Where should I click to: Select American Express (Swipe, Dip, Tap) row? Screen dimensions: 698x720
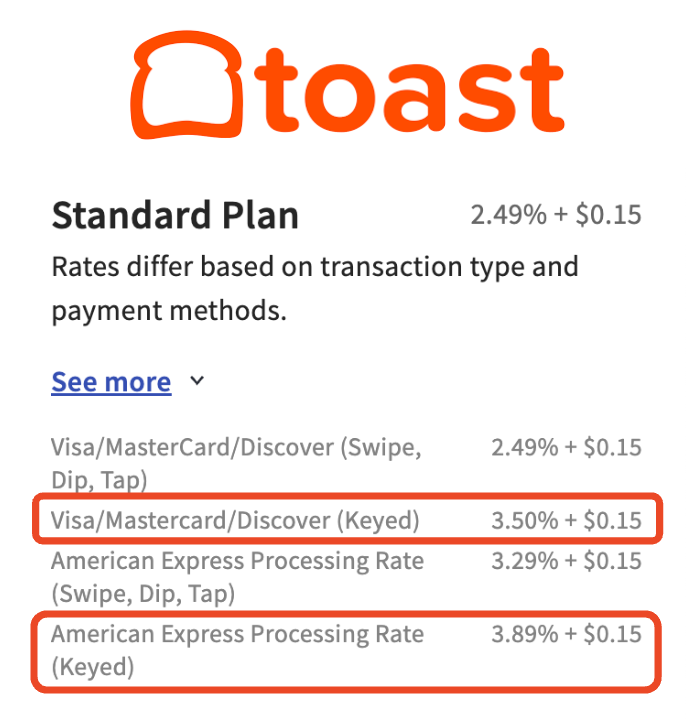point(346,577)
